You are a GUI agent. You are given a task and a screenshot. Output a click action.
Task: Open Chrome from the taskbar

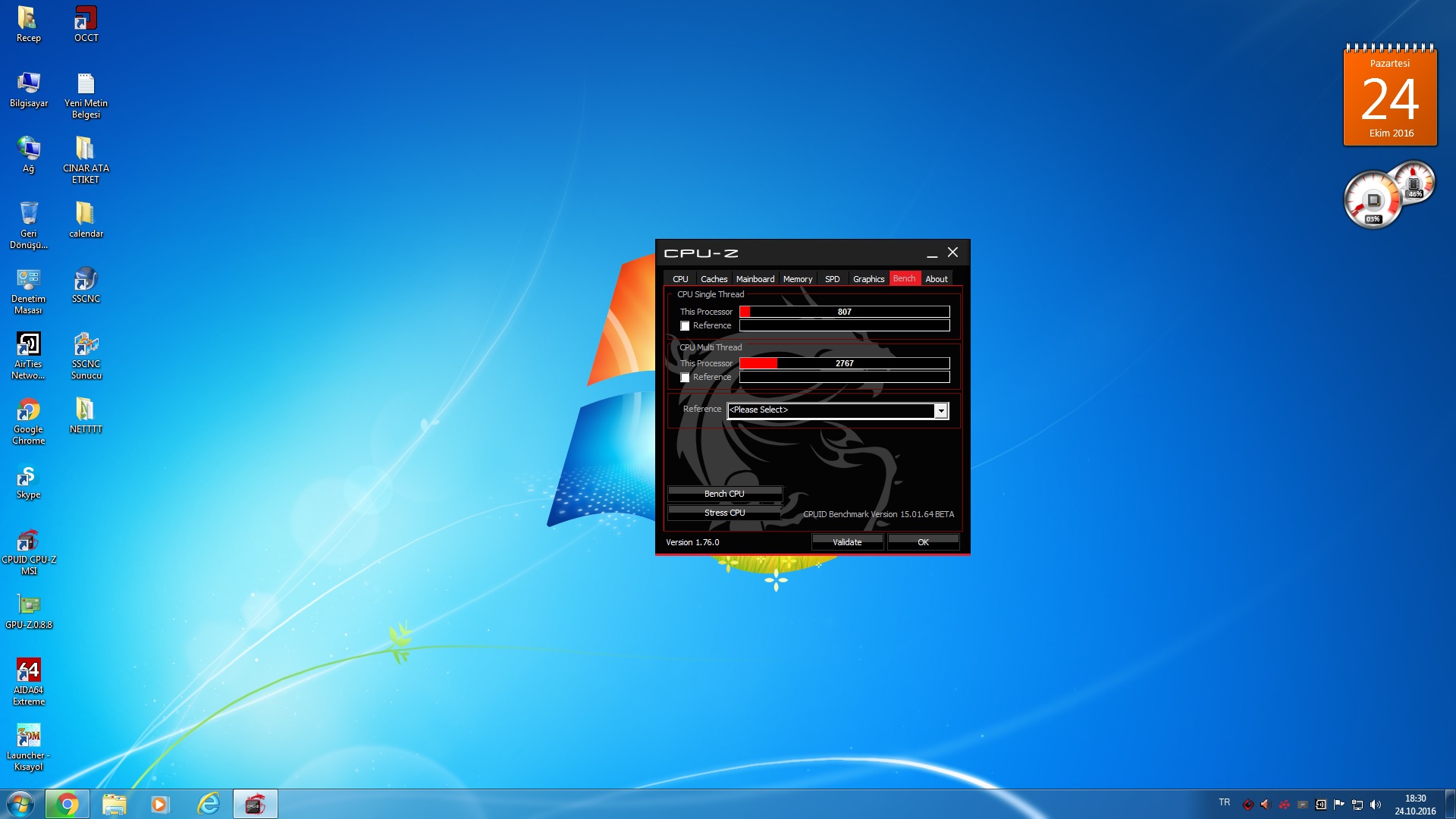67,804
